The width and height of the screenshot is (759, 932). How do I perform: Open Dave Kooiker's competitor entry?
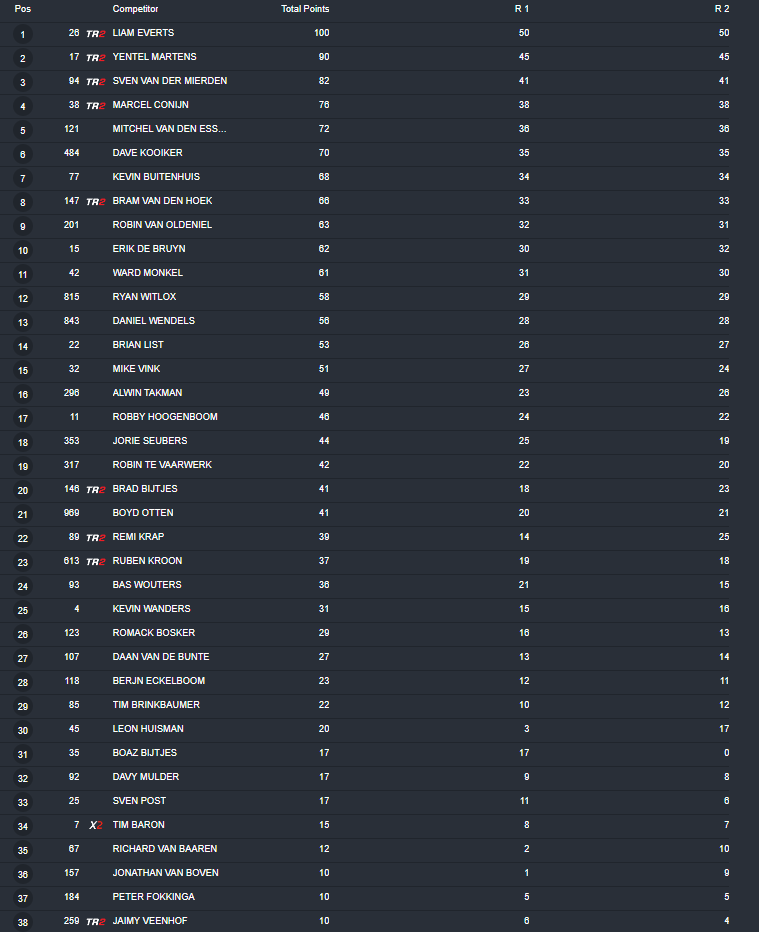click(147, 153)
